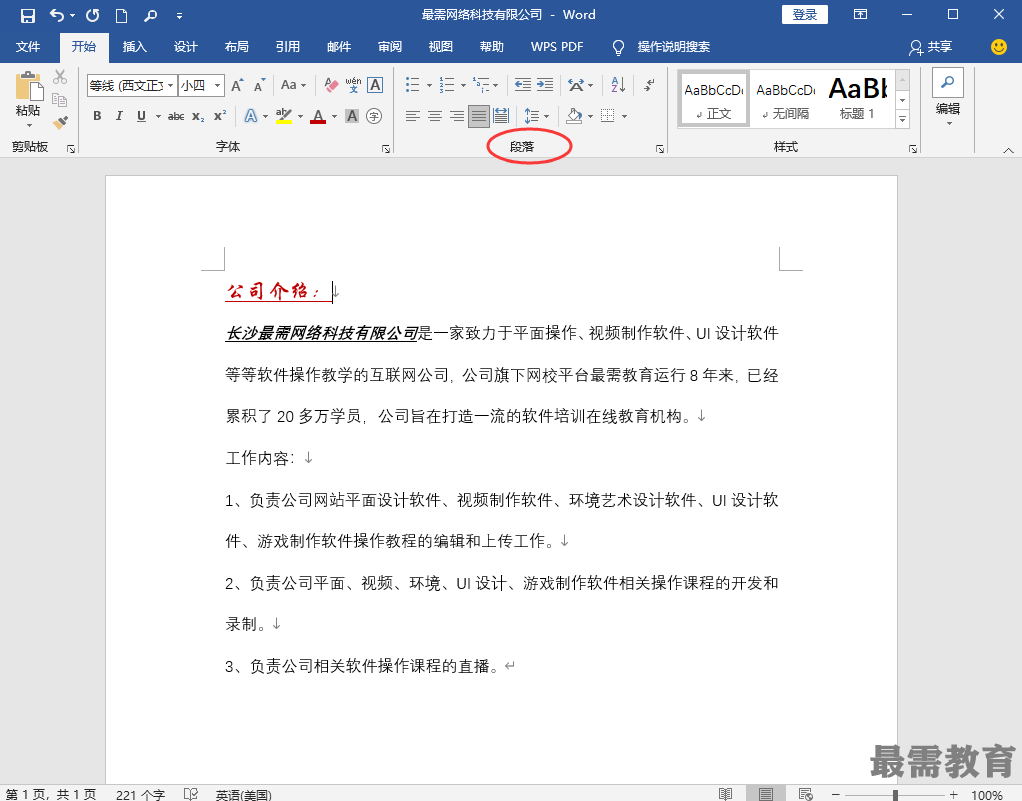Viewport: 1022px width, 801px height.
Task: Open the font size dropdown
Action: (218, 85)
